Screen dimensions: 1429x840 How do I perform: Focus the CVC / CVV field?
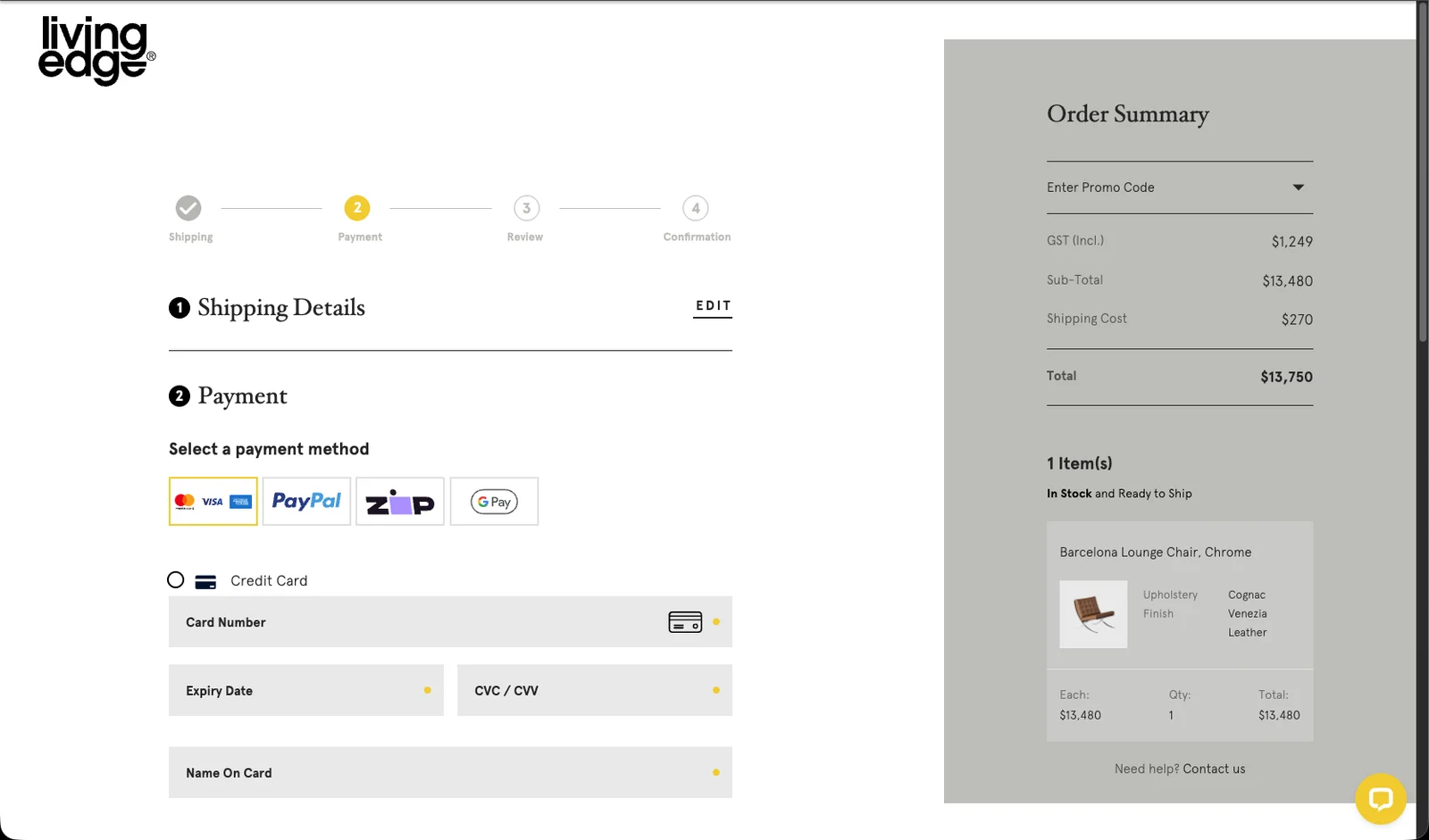(595, 690)
